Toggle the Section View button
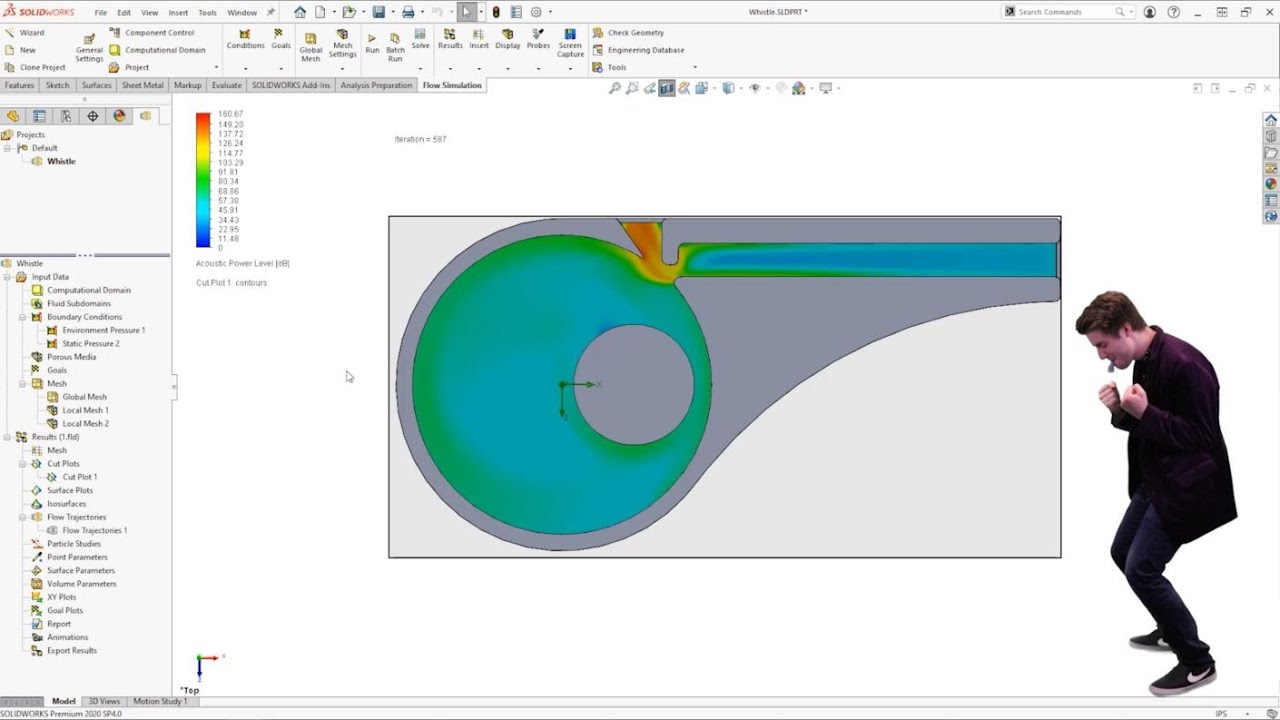 [x=666, y=88]
